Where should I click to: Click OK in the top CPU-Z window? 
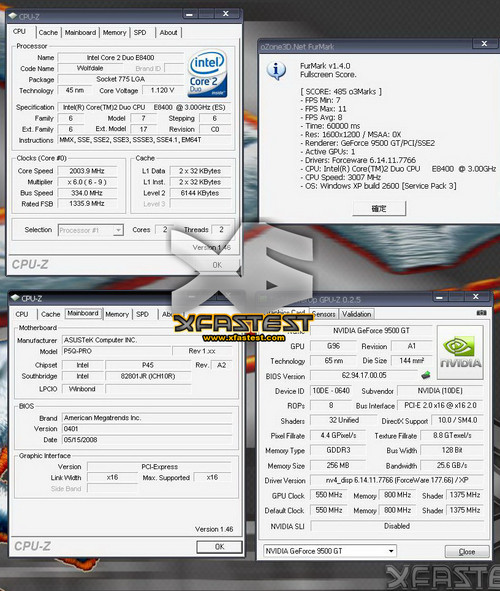(217, 265)
